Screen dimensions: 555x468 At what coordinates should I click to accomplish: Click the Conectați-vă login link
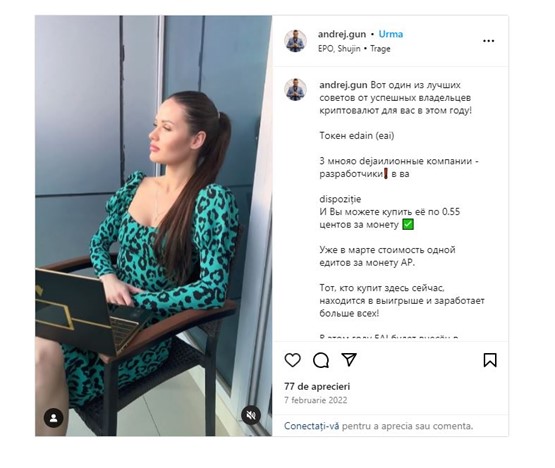311,426
